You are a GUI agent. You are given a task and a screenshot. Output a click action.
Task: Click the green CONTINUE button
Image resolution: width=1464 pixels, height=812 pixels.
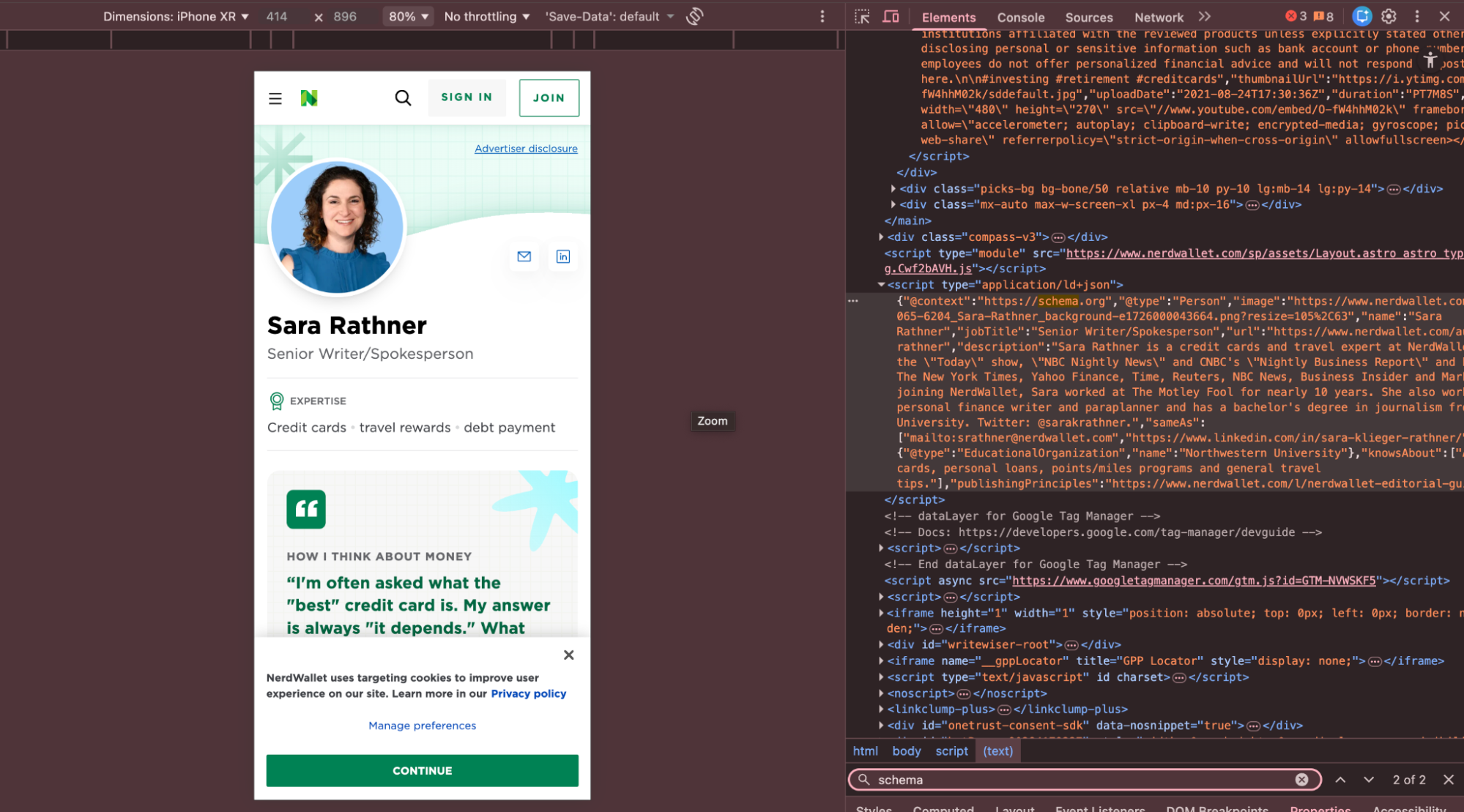pyautogui.click(x=422, y=770)
